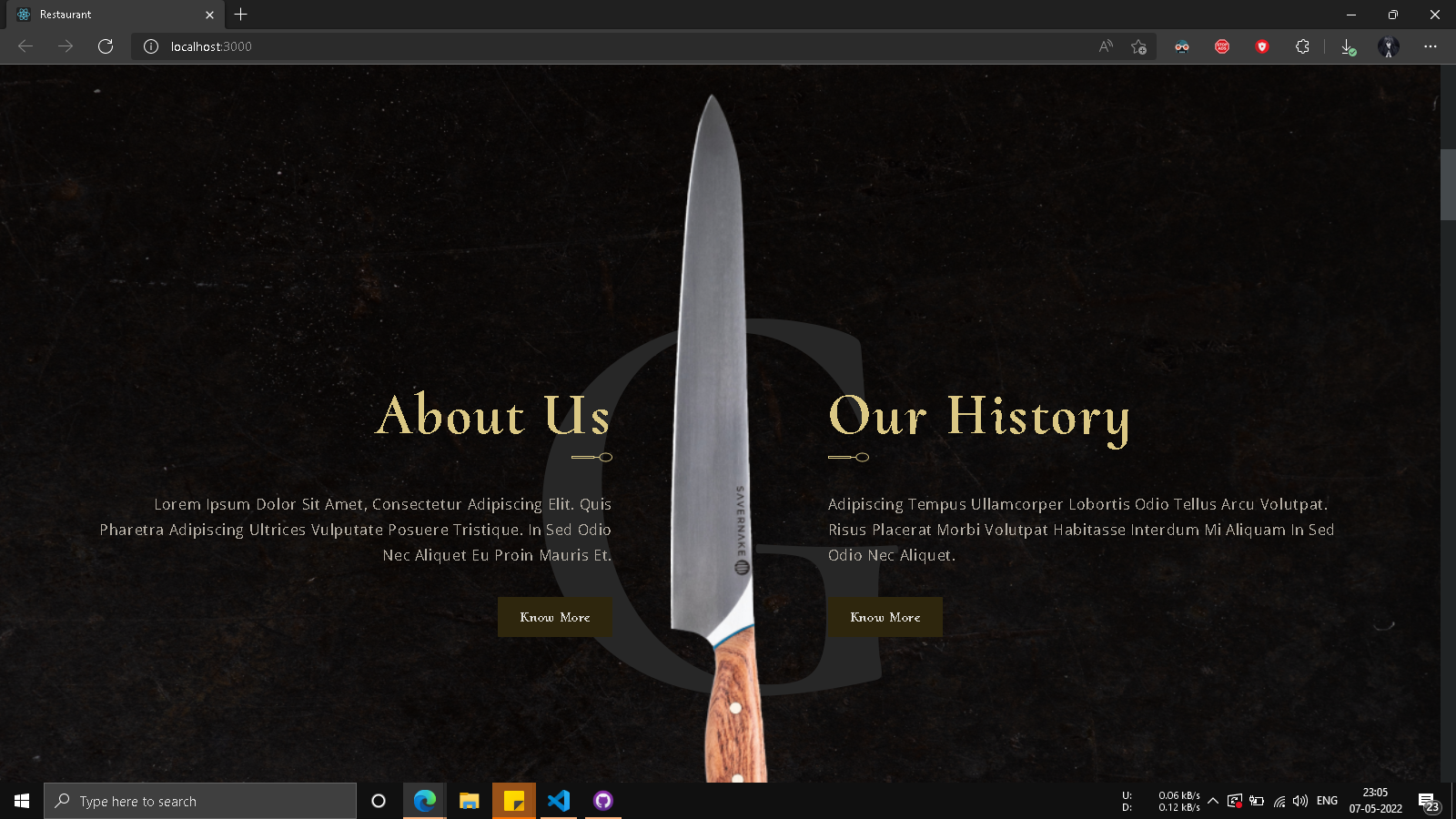Enable Read aloud for this page
1456x819 pixels.
[1104, 46]
